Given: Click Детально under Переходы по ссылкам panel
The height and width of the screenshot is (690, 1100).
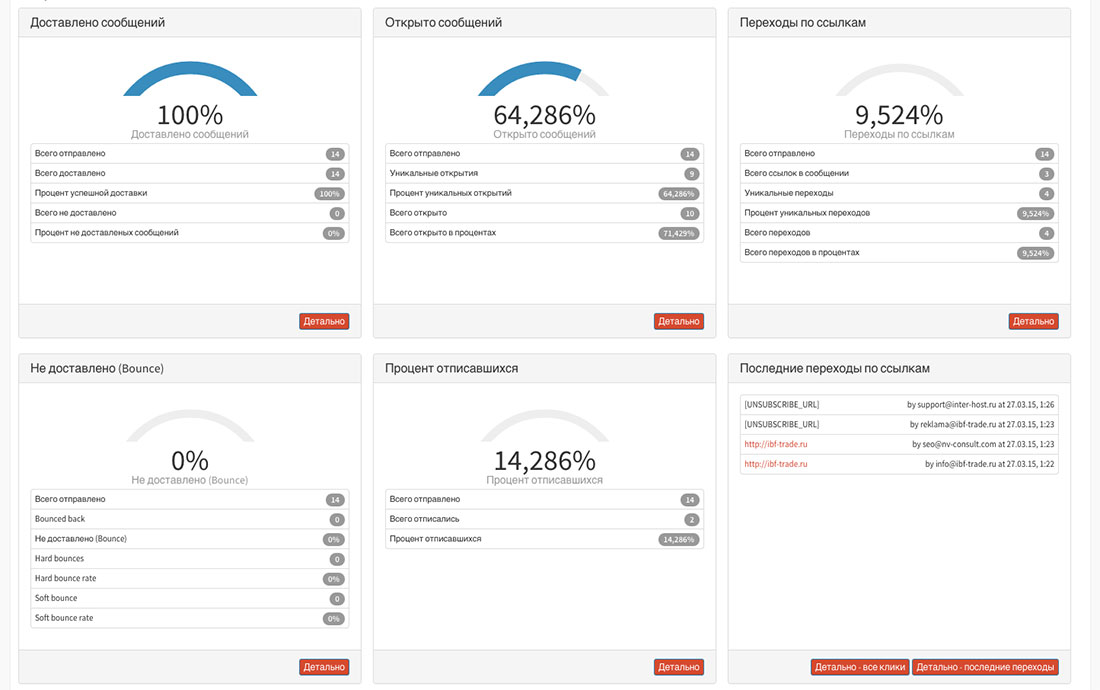Looking at the screenshot, I should point(1033,321).
